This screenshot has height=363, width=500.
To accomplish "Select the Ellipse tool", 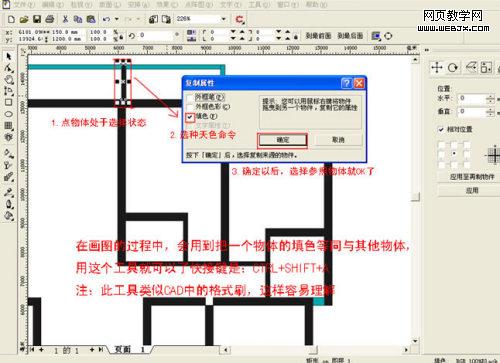I will click(9, 114).
